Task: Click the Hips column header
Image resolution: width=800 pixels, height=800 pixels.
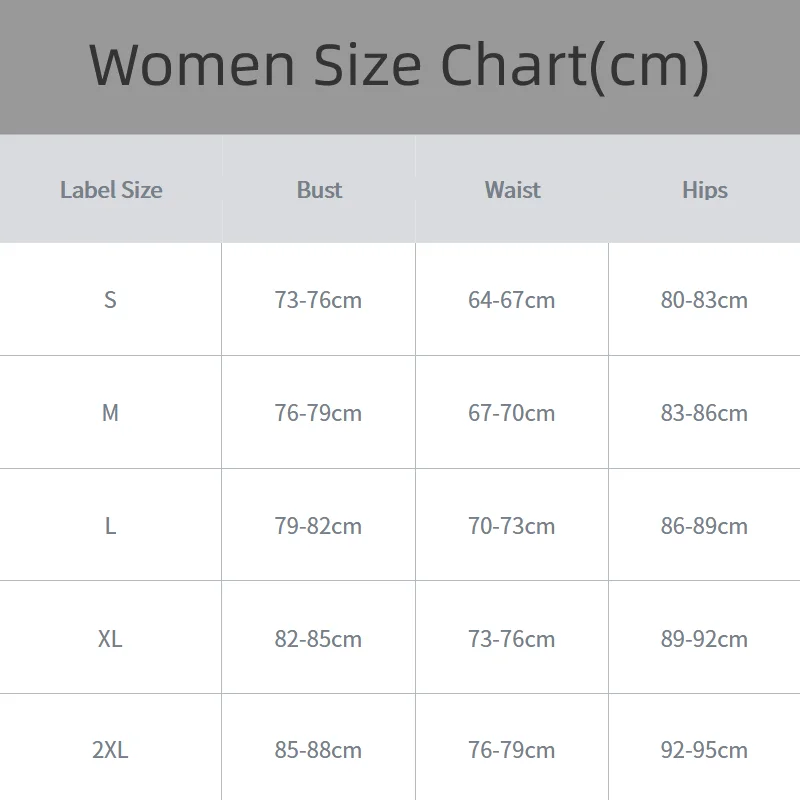Action: pyautogui.click(x=705, y=190)
